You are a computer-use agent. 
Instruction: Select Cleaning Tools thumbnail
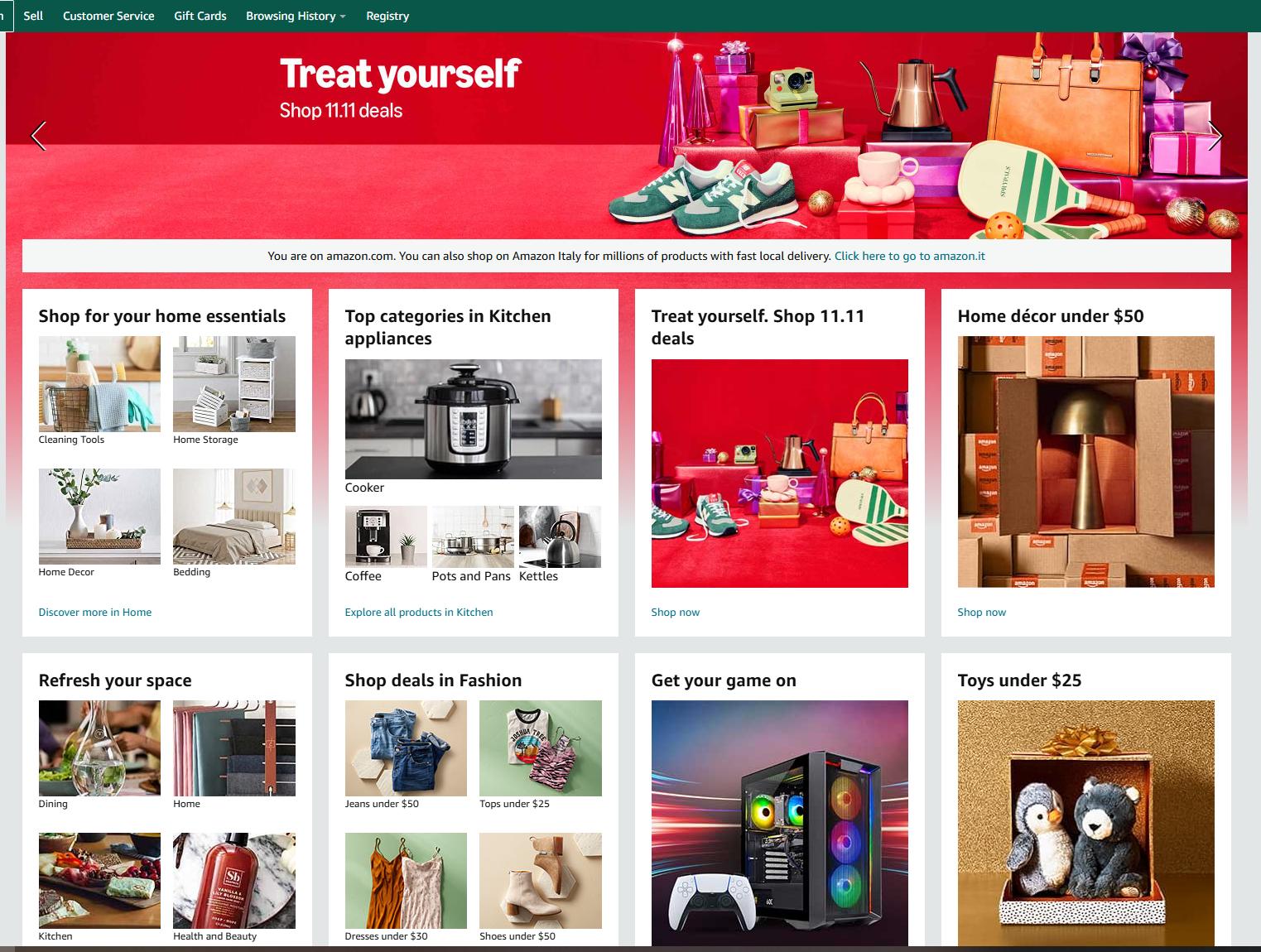[99, 384]
